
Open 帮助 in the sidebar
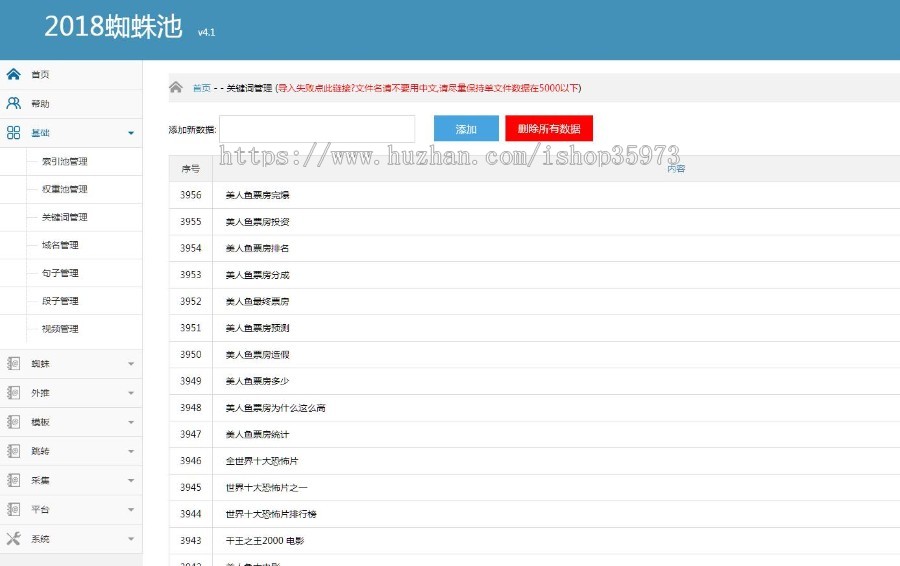40,104
